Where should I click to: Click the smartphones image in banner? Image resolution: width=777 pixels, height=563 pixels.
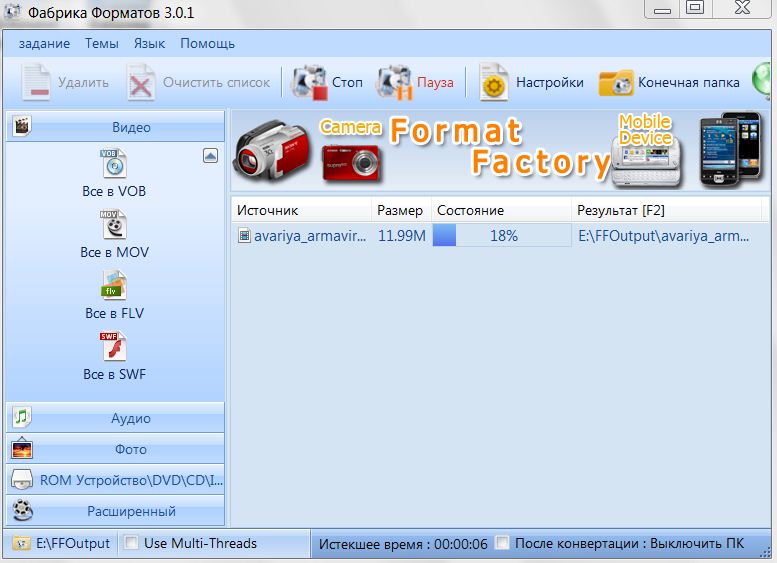[731, 149]
